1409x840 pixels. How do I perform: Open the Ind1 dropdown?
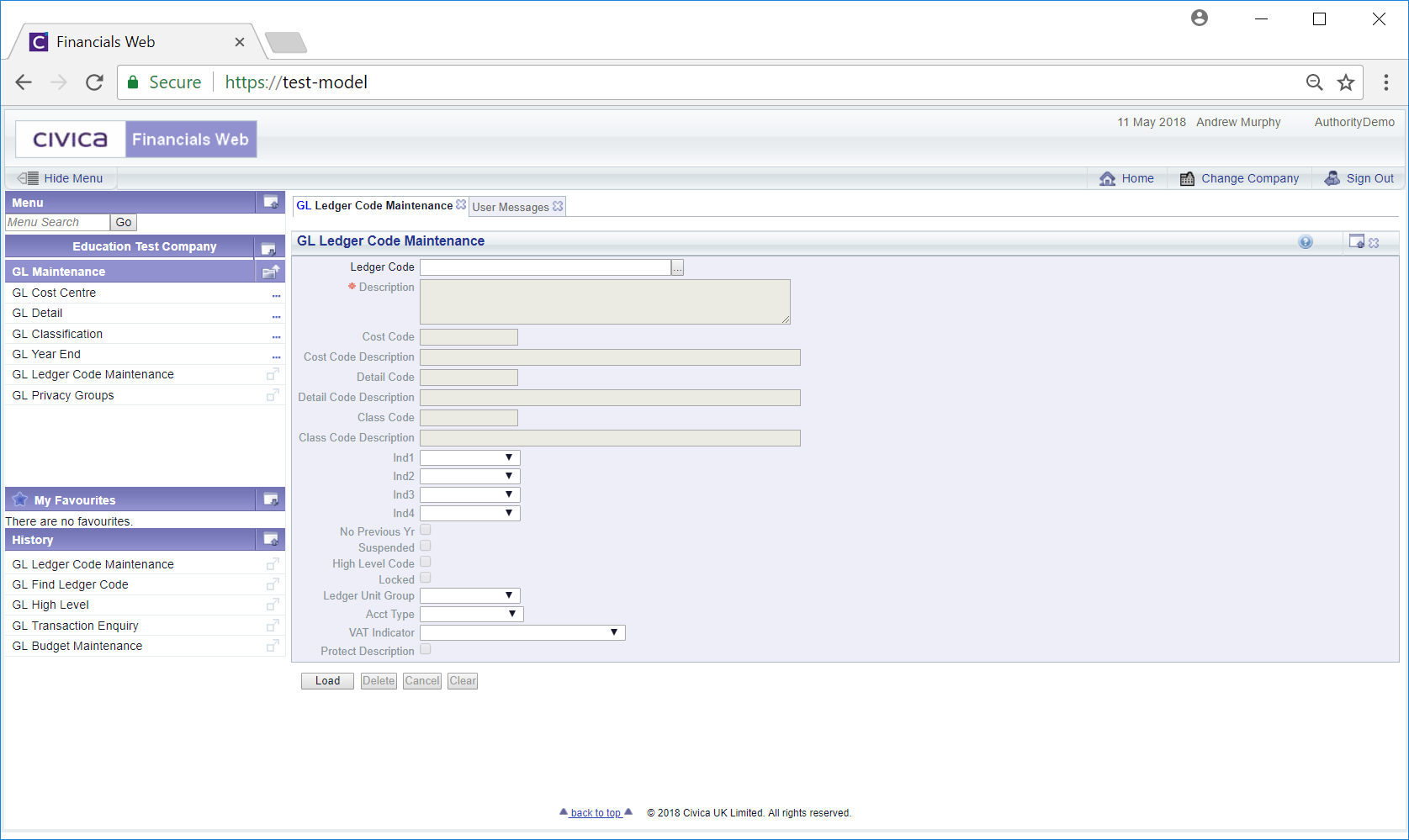click(x=470, y=457)
